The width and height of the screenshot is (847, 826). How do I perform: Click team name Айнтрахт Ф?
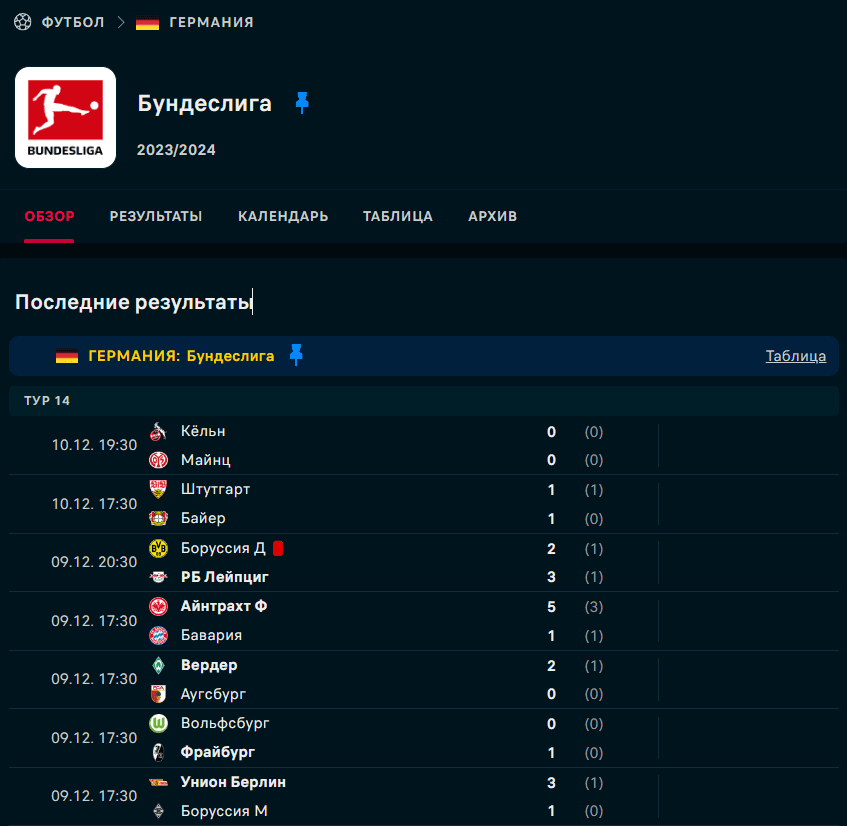(x=224, y=606)
